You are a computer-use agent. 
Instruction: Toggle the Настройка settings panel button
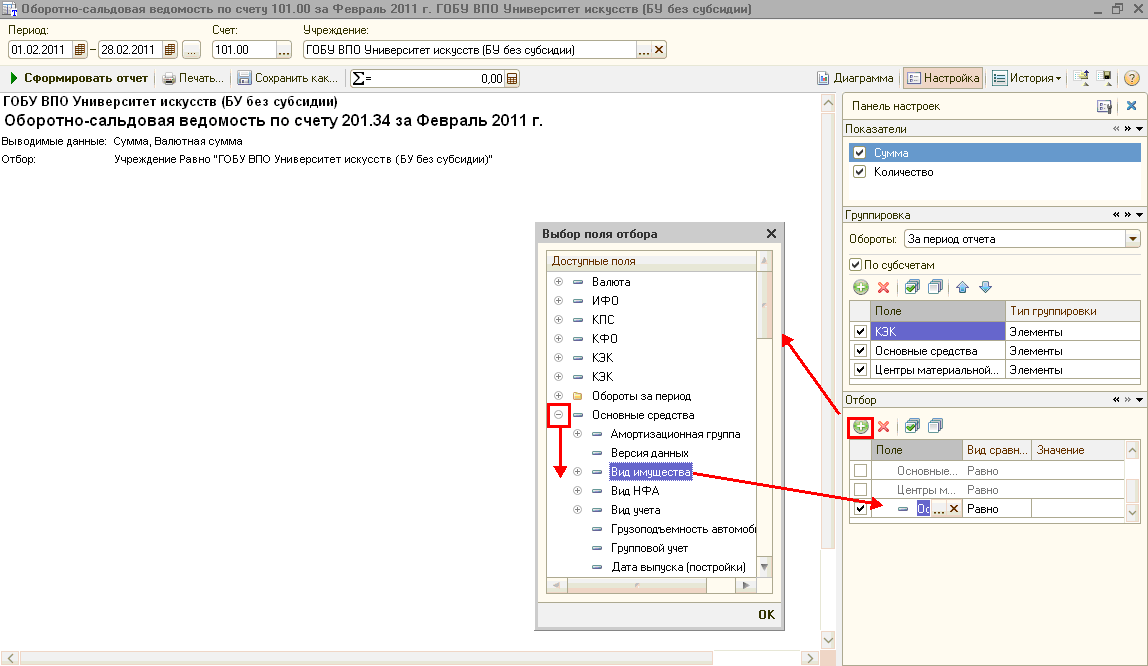pos(942,78)
